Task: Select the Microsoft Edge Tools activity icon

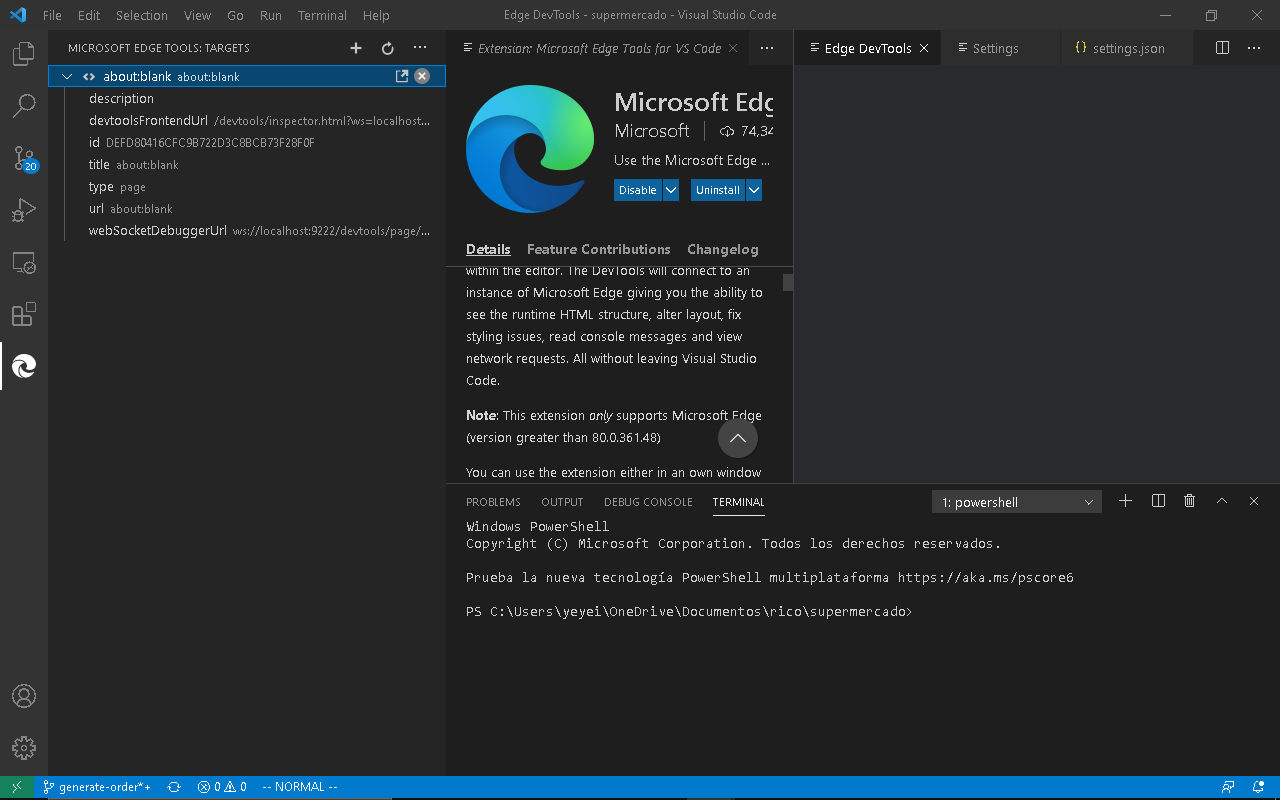Action: [24, 367]
